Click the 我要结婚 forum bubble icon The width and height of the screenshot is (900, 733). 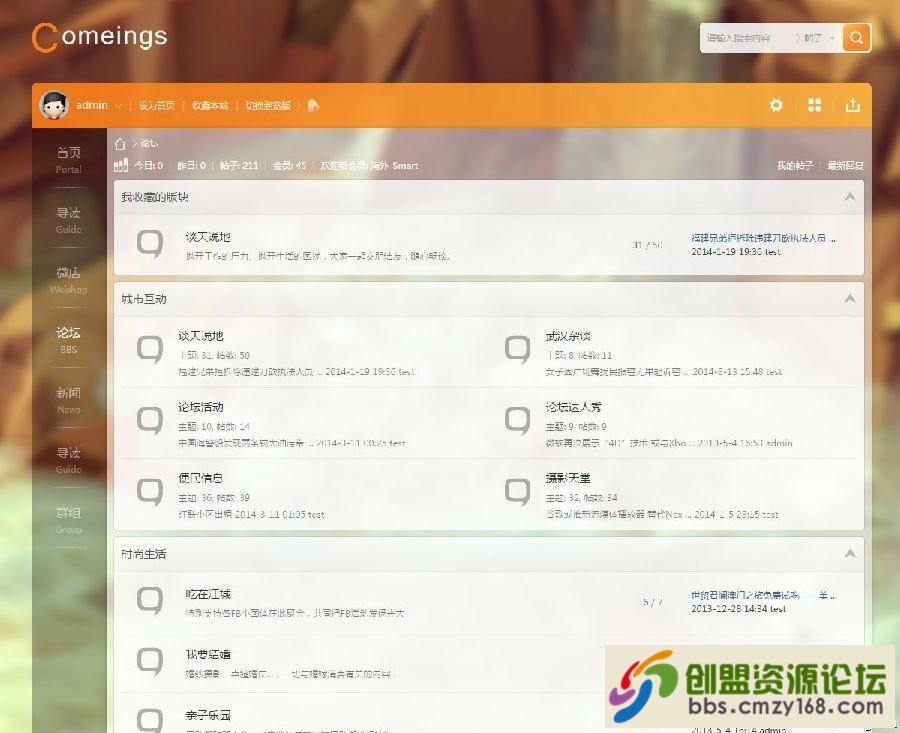(x=150, y=661)
